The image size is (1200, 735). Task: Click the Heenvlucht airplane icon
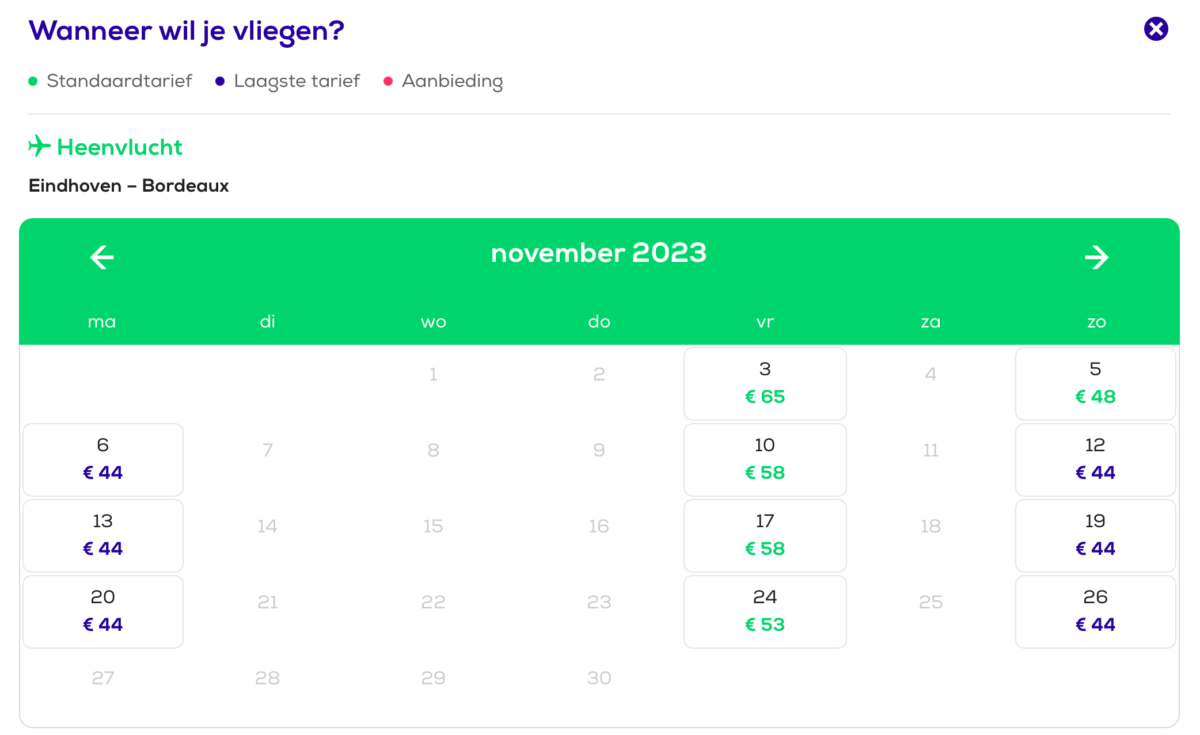pyautogui.click(x=39, y=147)
